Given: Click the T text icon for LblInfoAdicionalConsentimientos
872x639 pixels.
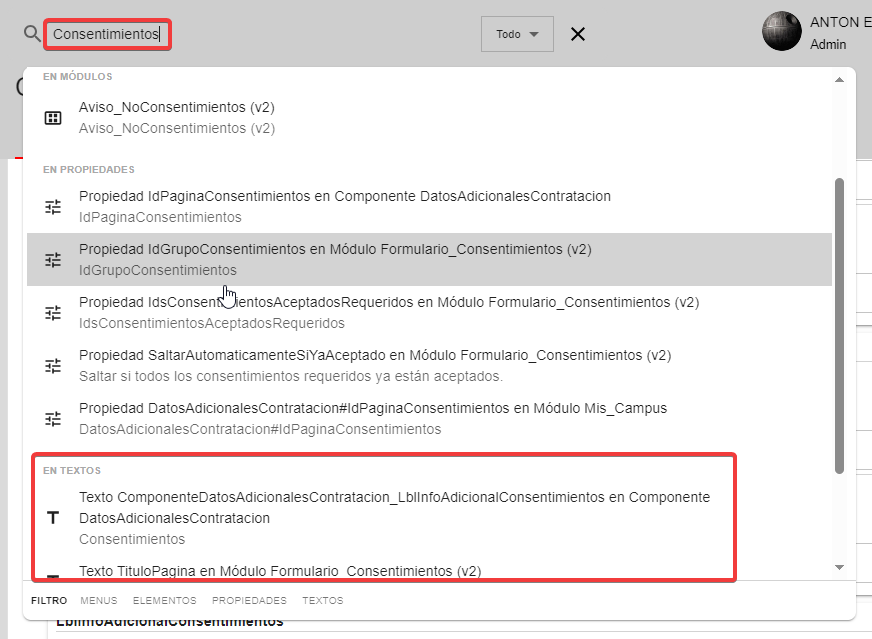Looking at the screenshot, I should coord(53,518).
